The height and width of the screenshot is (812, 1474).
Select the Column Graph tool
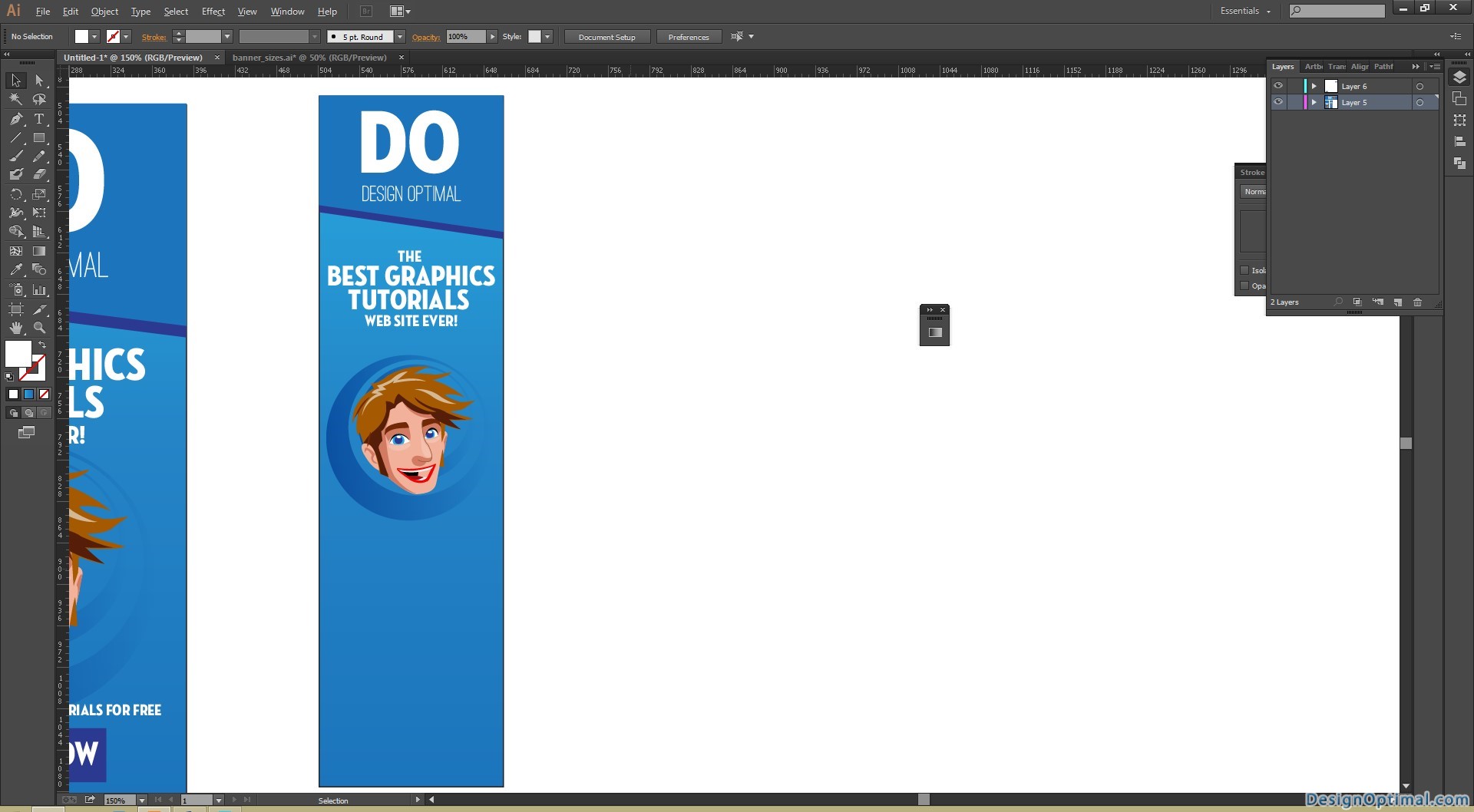point(40,290)
